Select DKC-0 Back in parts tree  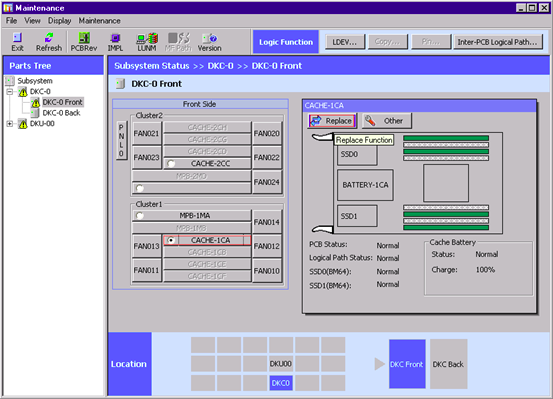click(61, 113)
